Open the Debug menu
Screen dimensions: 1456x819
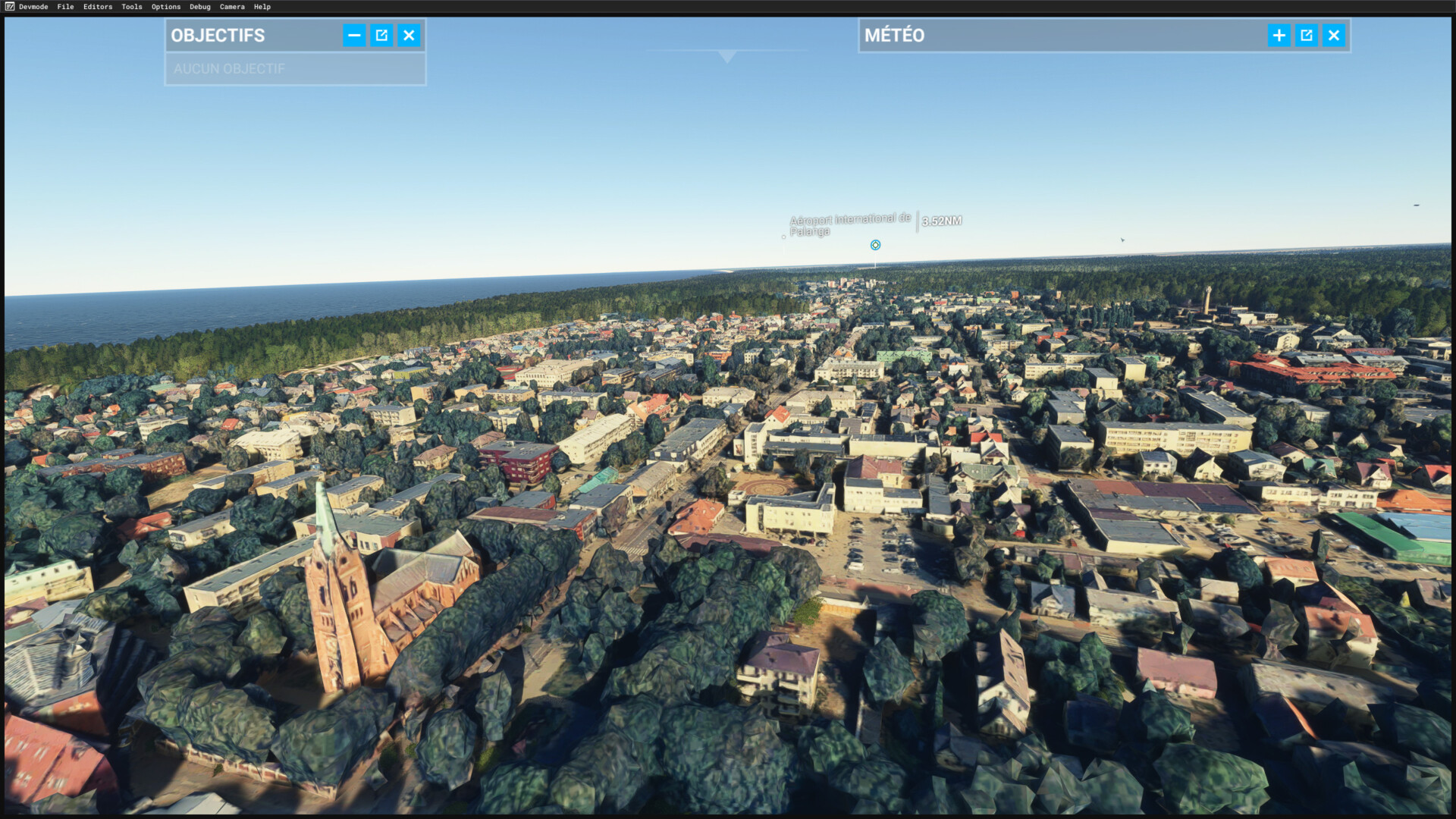point(200,7)
